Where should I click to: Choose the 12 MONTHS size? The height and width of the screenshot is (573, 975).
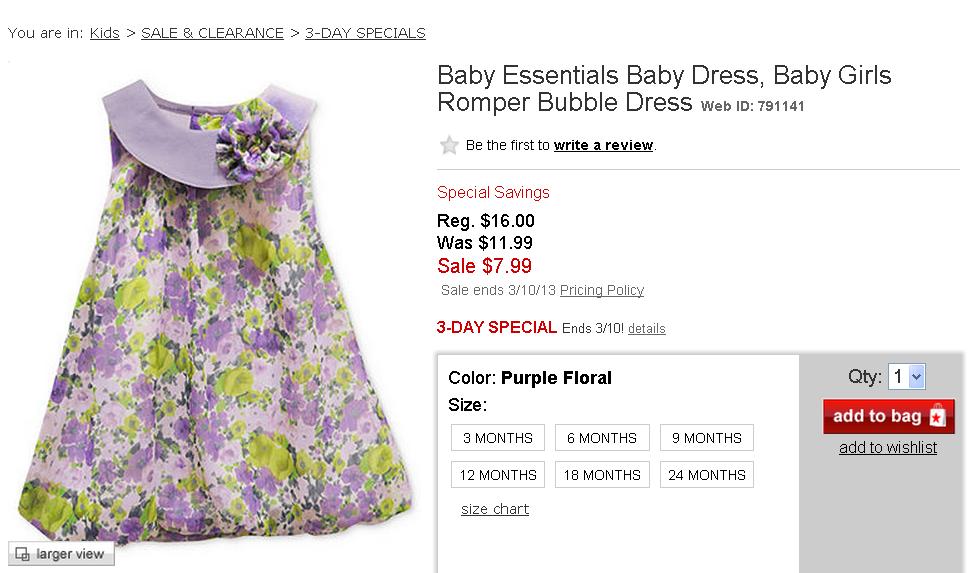(x=498, y=475)
